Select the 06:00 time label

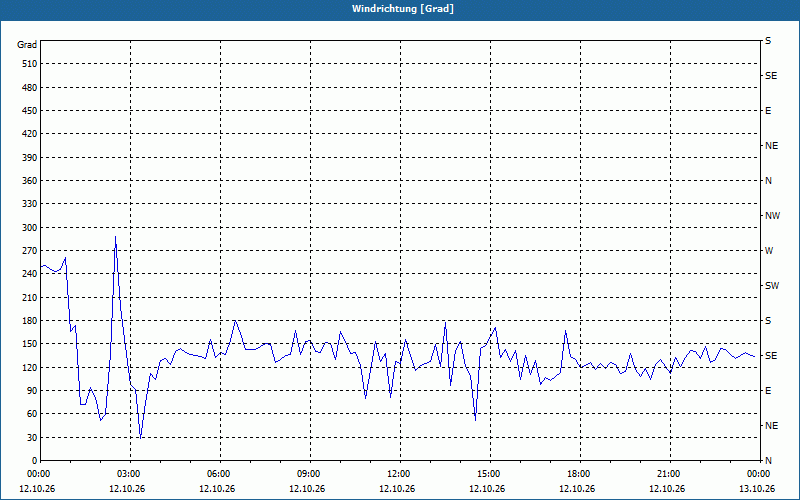[220, 473]
